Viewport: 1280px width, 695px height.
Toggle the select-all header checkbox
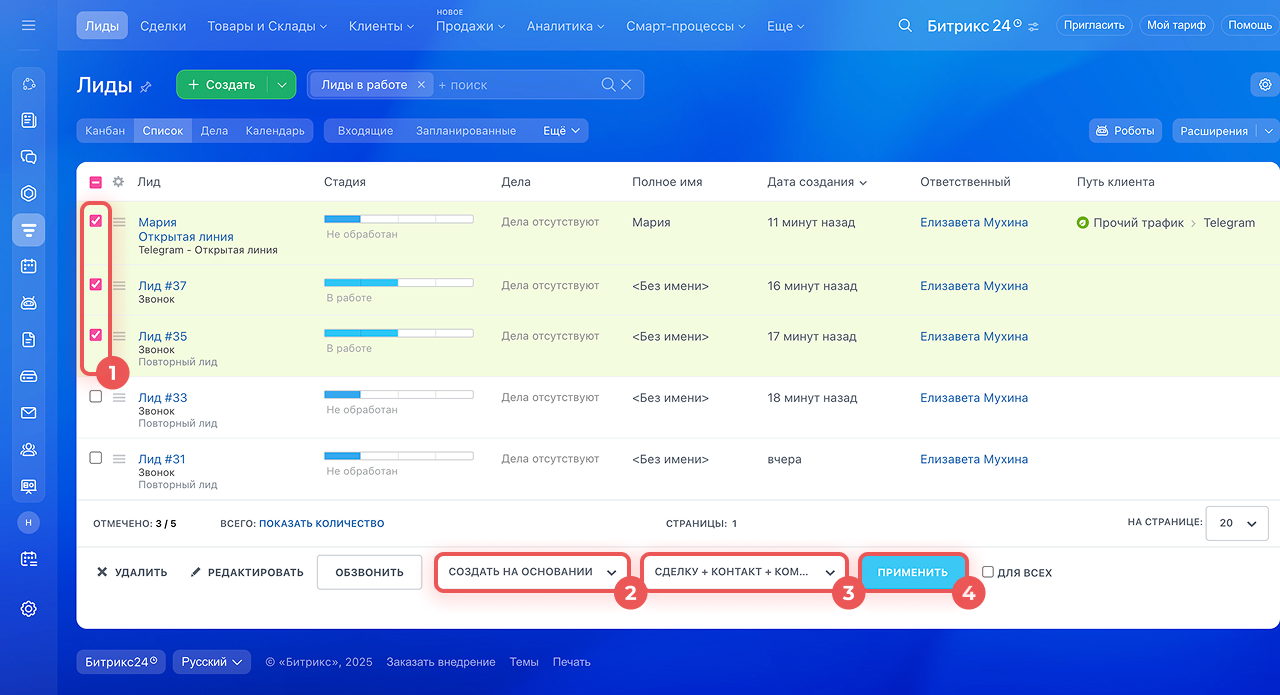tap(96, 182)
